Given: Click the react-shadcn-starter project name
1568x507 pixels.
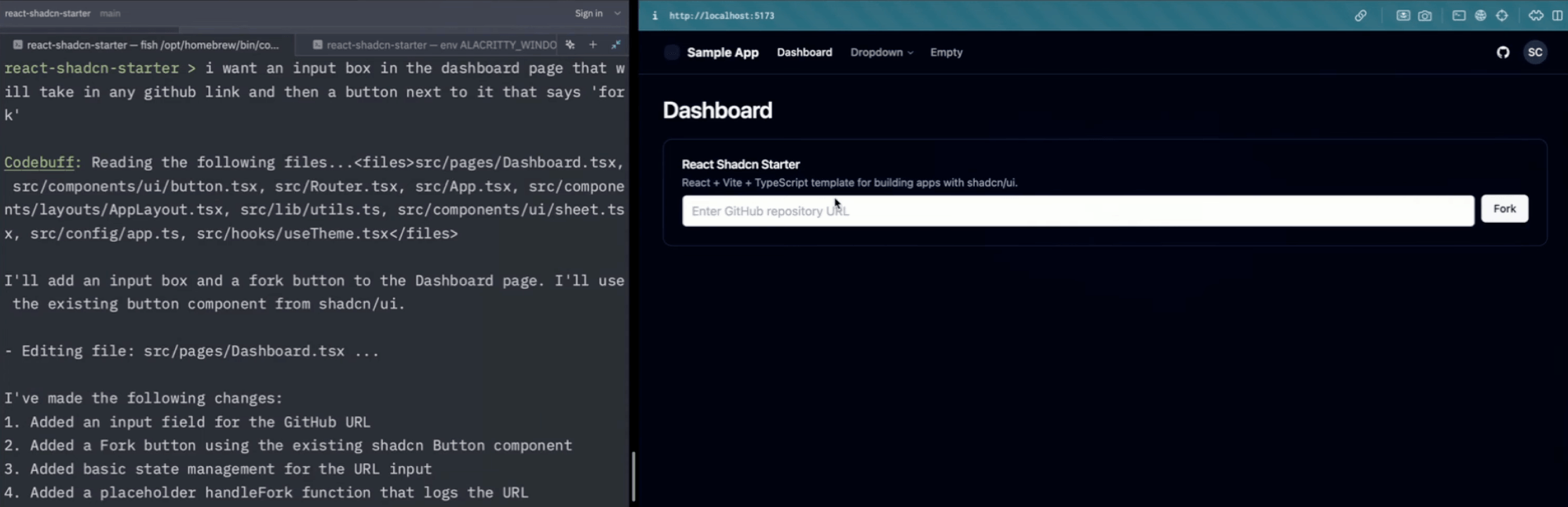Looking at the screenshot, I should pos(48,13).
